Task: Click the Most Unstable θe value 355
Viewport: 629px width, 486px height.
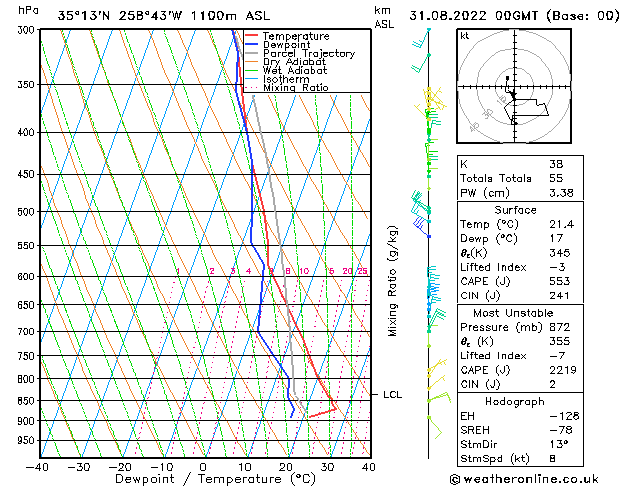Action: (x=560, y=341)
